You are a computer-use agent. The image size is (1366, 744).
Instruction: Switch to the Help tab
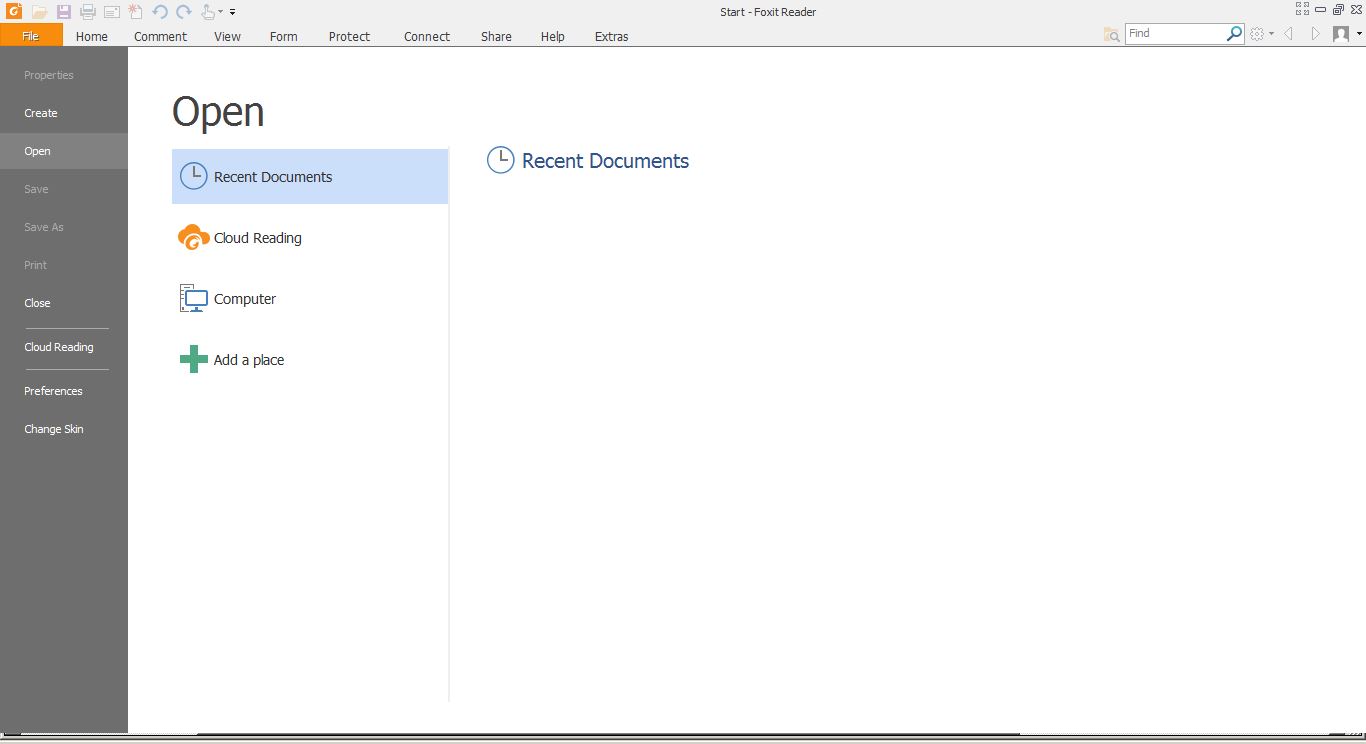pos(553,36)
